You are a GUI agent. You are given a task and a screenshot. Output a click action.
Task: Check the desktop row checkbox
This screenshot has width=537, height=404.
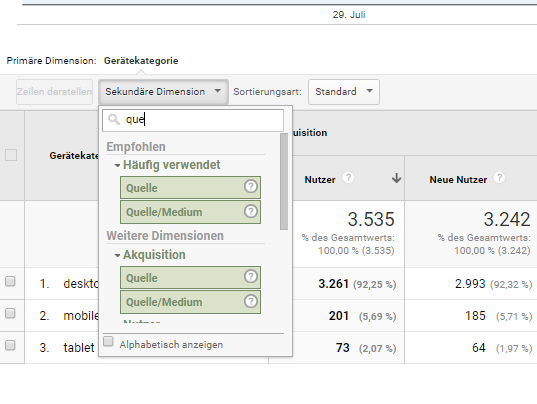click(x=10, y=281)
